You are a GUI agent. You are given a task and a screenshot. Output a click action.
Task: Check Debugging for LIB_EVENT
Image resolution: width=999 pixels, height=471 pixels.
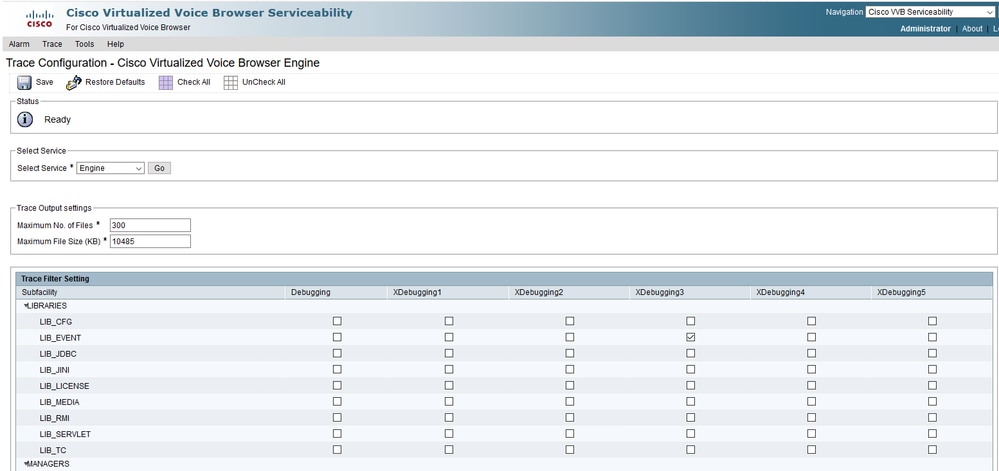click(337, 337)
